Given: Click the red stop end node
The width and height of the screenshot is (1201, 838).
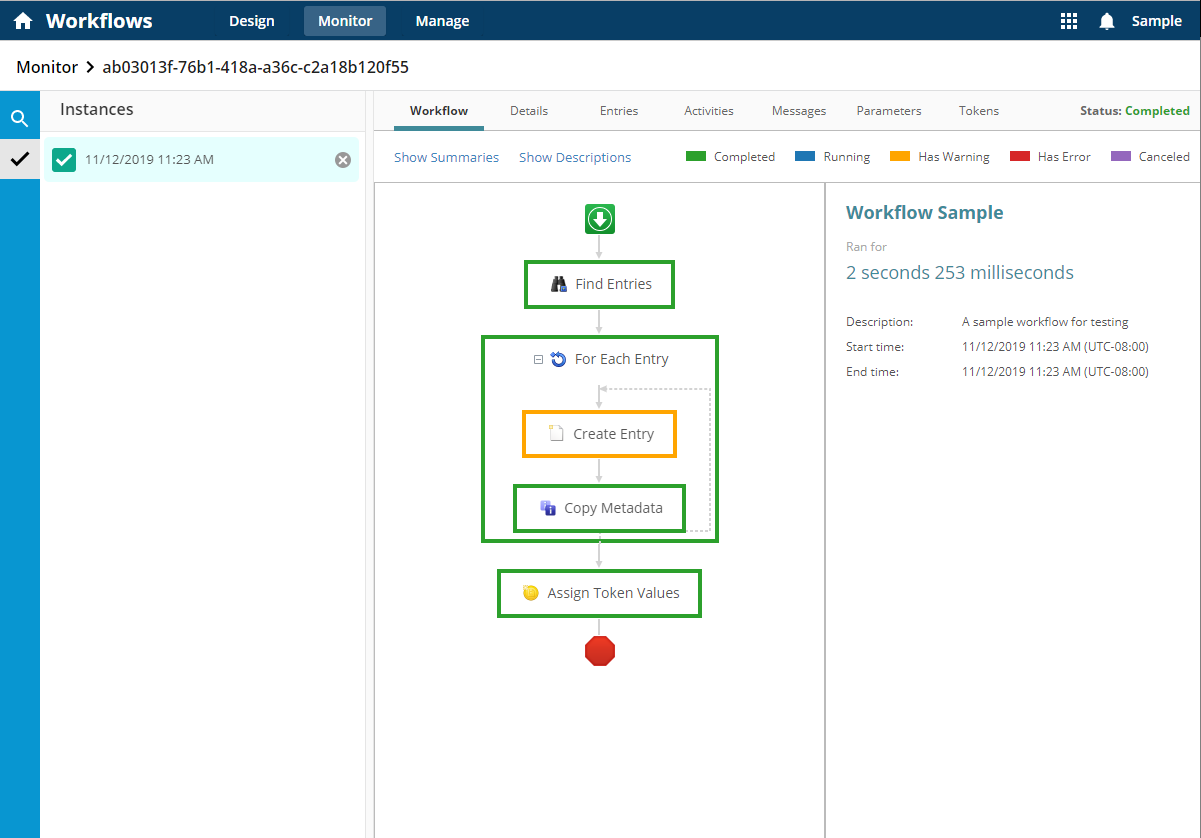Looking at the screenshot, I should tap(600, 651).
